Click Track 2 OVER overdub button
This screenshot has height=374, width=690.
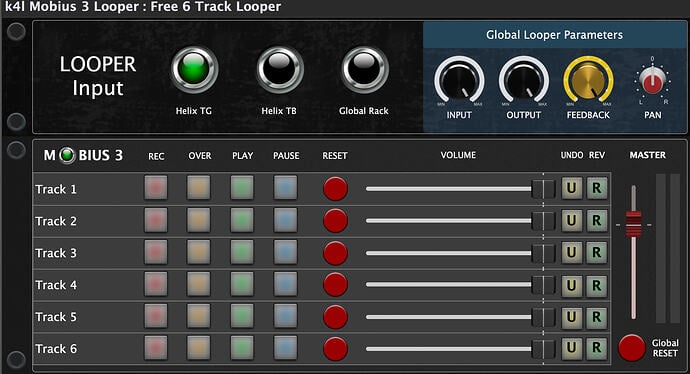click(198, 220)
